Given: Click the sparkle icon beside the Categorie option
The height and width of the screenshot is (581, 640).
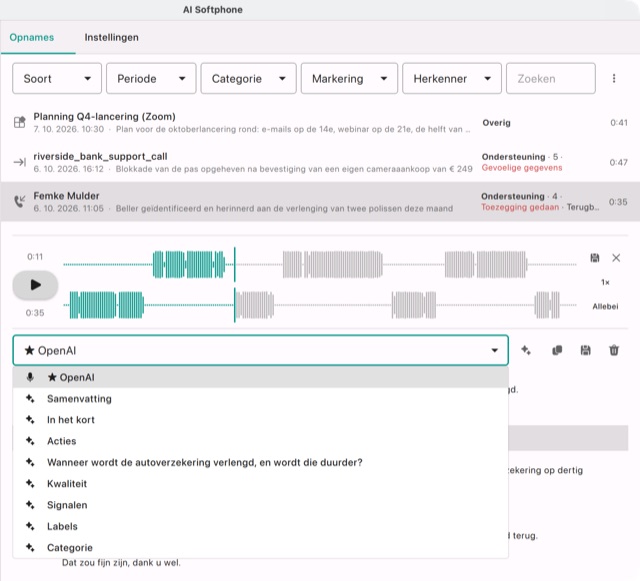Looking at the screenshot, I should (30, 548).
